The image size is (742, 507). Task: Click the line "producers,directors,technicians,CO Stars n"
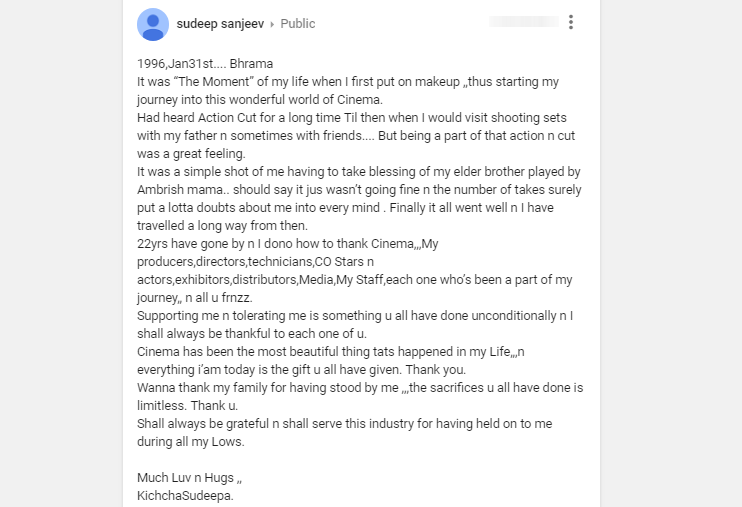tap(256, 261)
